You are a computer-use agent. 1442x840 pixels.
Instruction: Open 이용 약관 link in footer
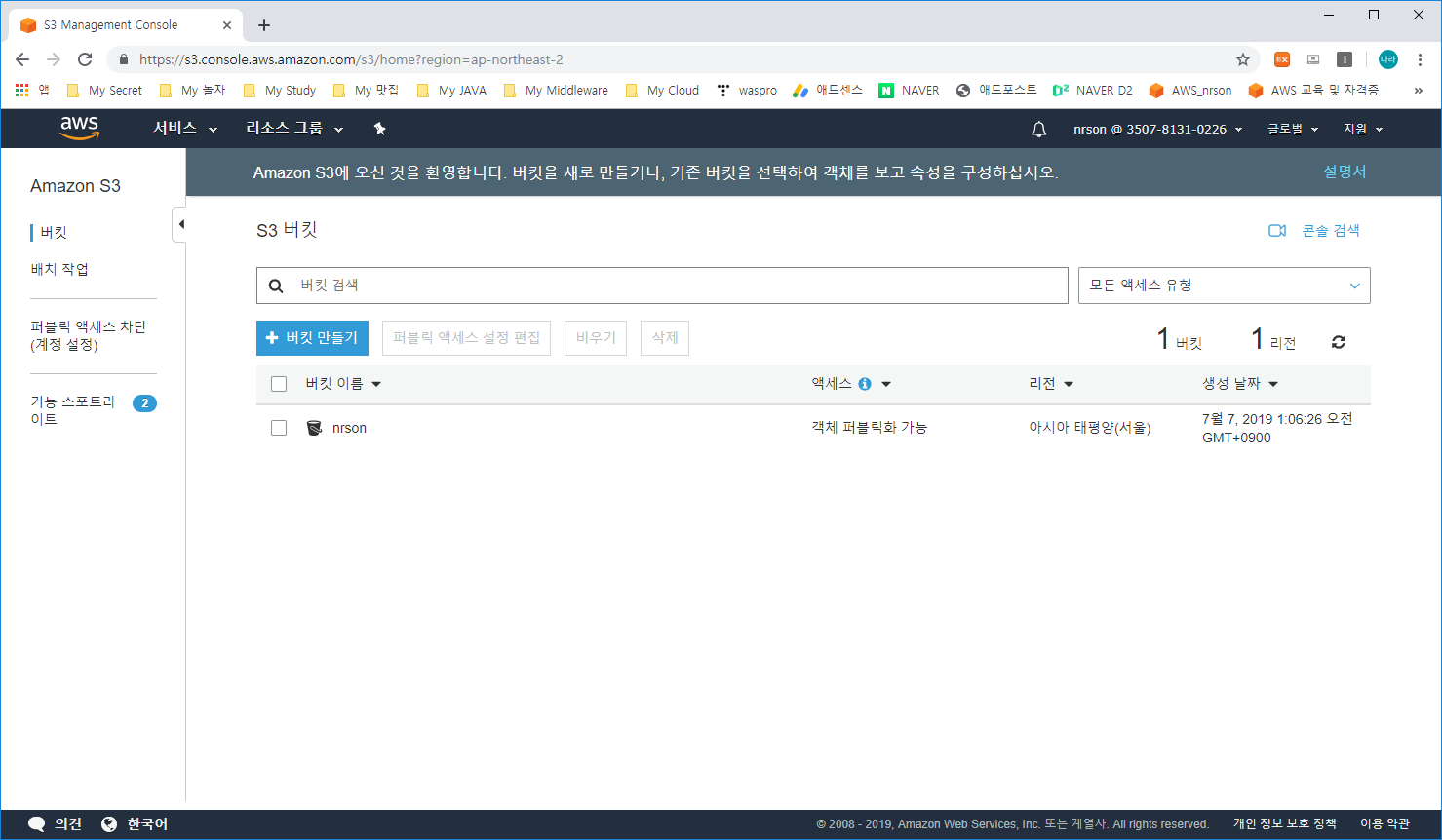(x=1384, y=824)
